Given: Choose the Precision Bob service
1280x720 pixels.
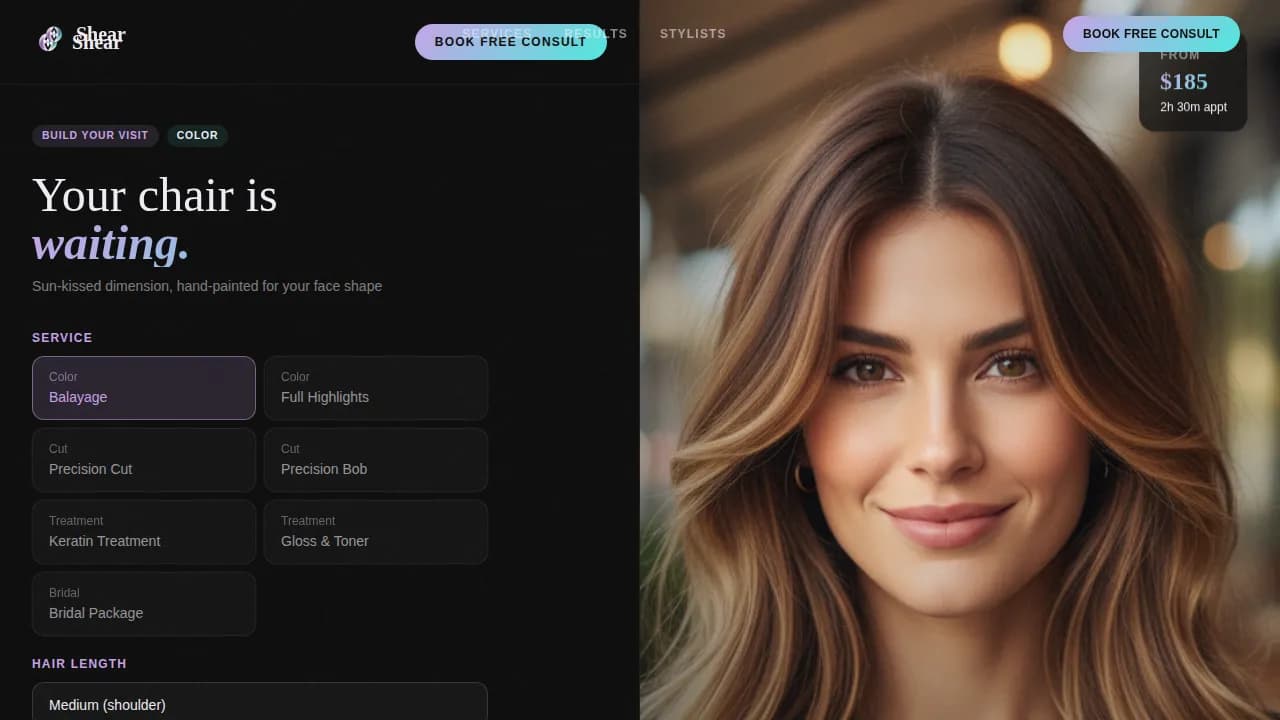Looking at the screenshot, I should (376, 460).
